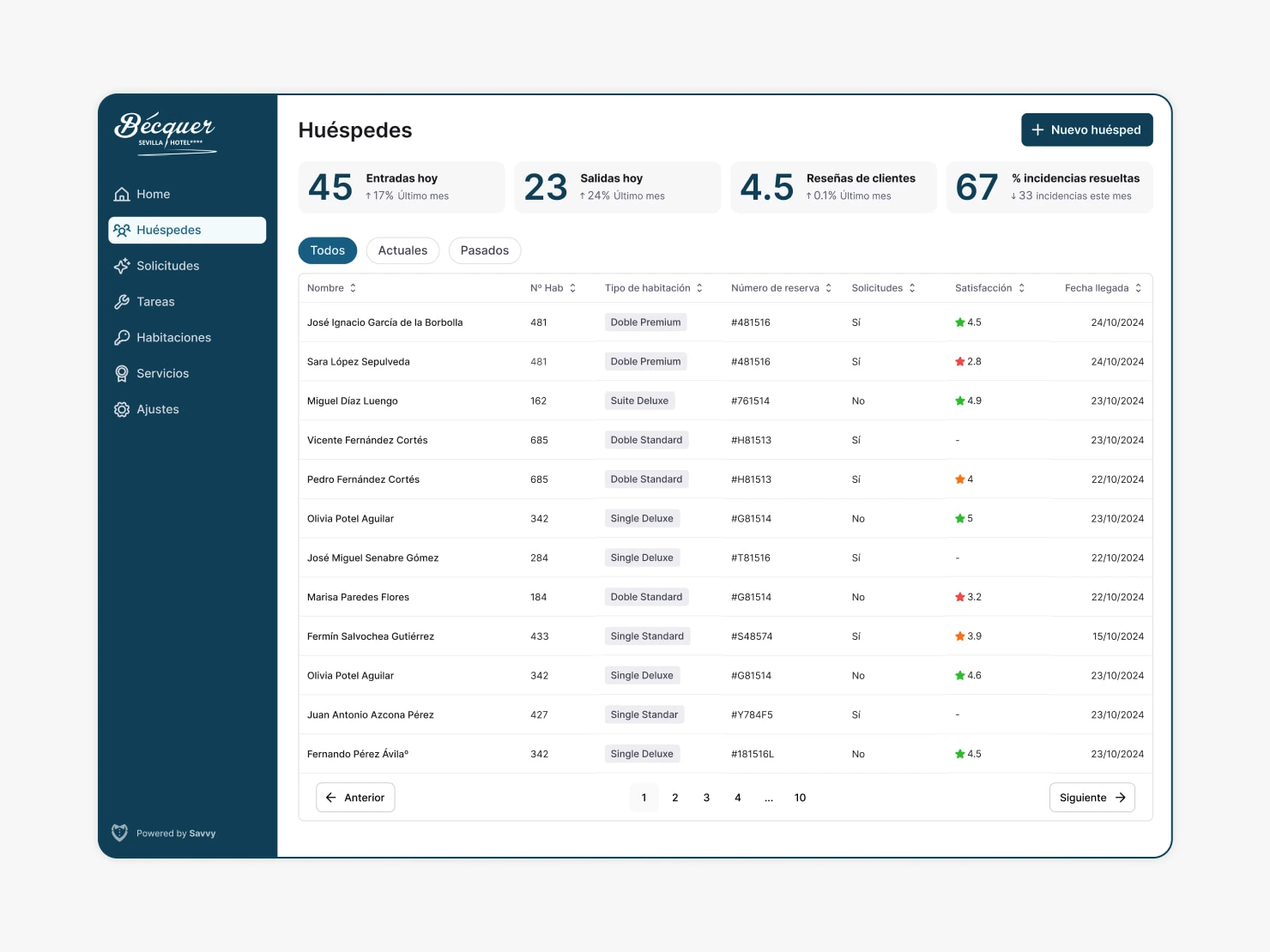
Task: Sort table by Nombre column
Action: click(x=331, y=287)
